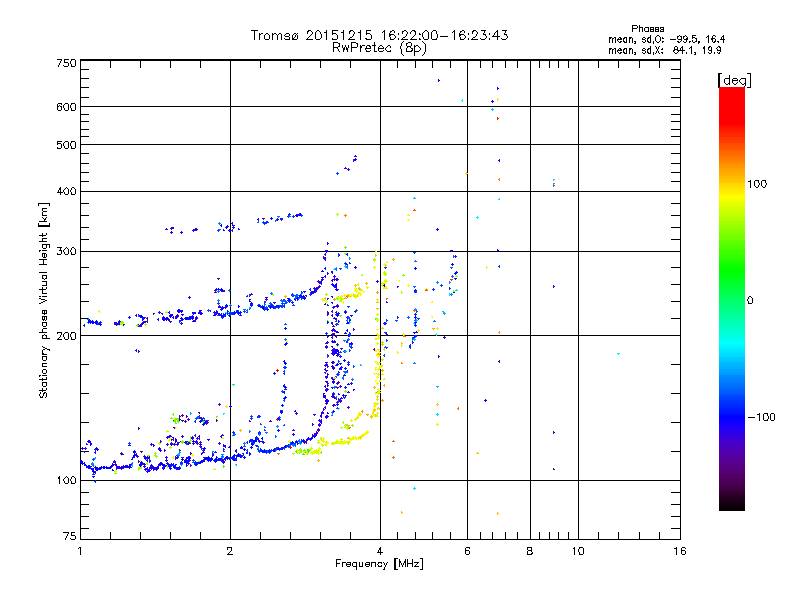Click the colorbar '-100' tick label
Screen dimensions: 800x600
coord(761,417)
